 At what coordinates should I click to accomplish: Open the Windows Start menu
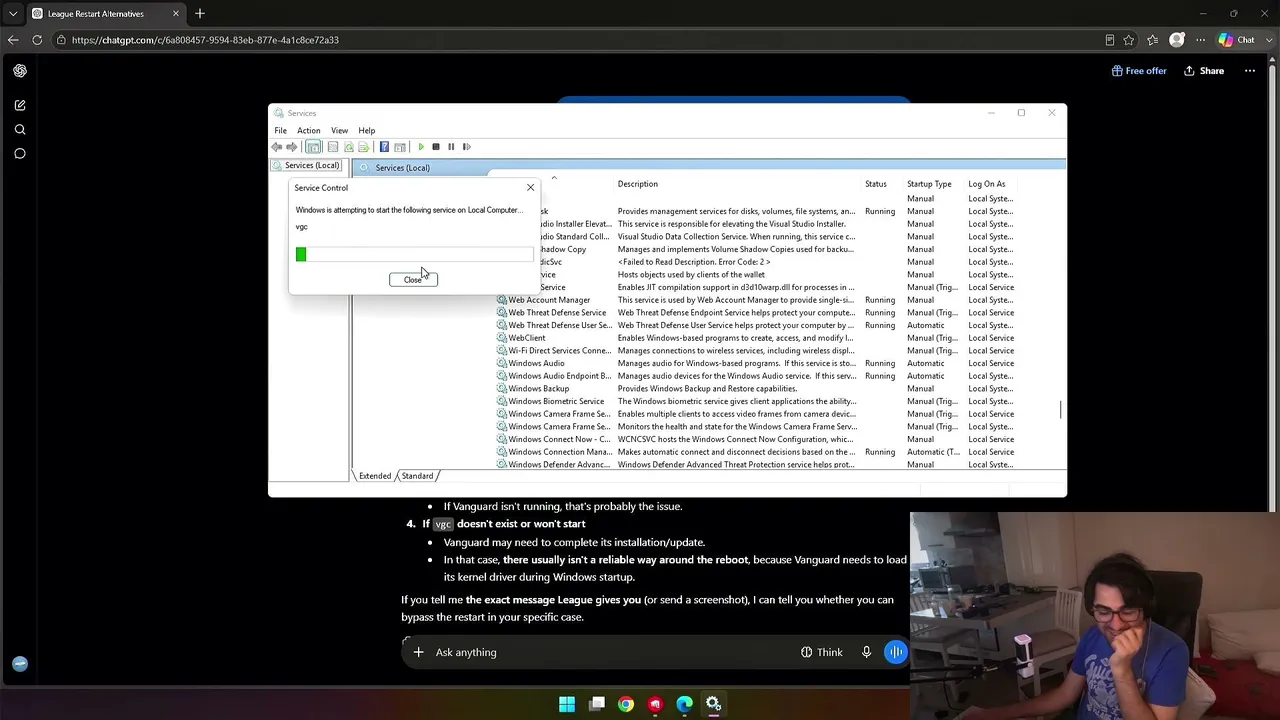(x=567, y=705)
